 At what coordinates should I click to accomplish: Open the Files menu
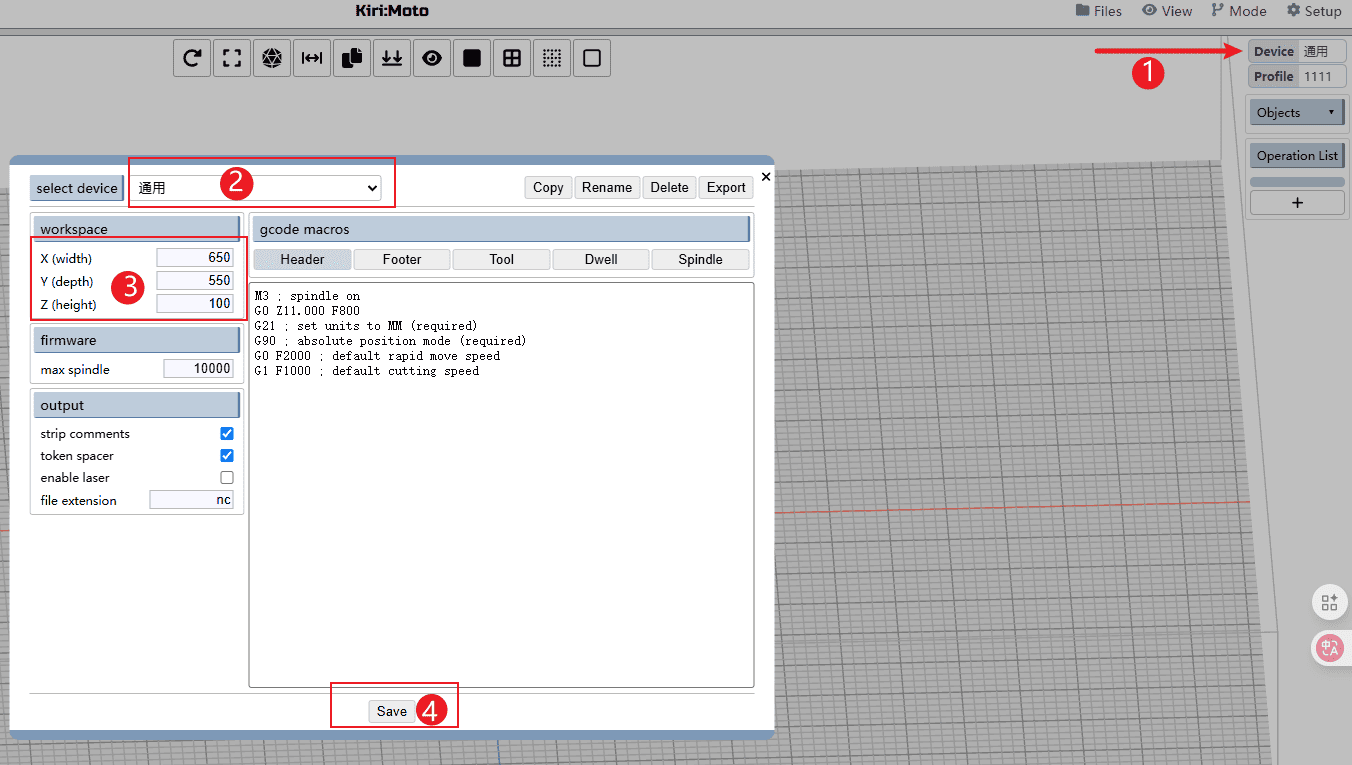tap(1098, 11)
